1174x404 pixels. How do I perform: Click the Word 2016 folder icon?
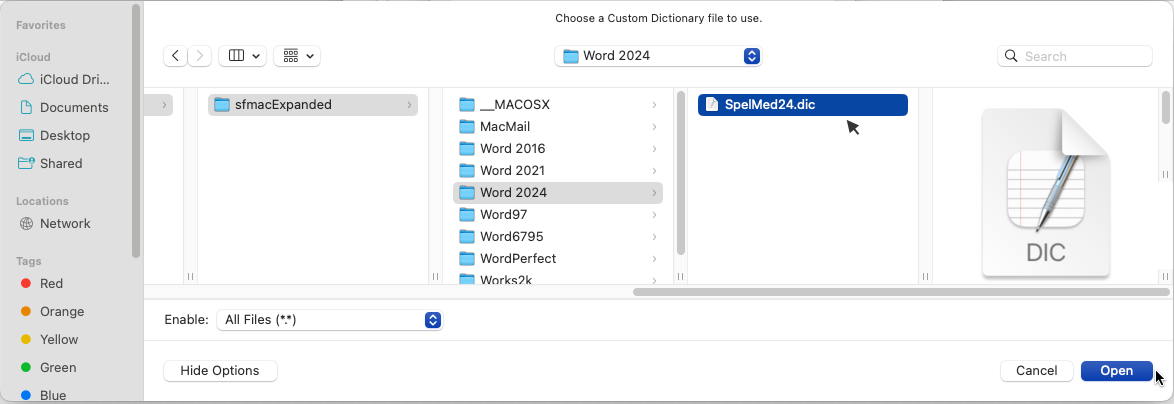[467, 148]
